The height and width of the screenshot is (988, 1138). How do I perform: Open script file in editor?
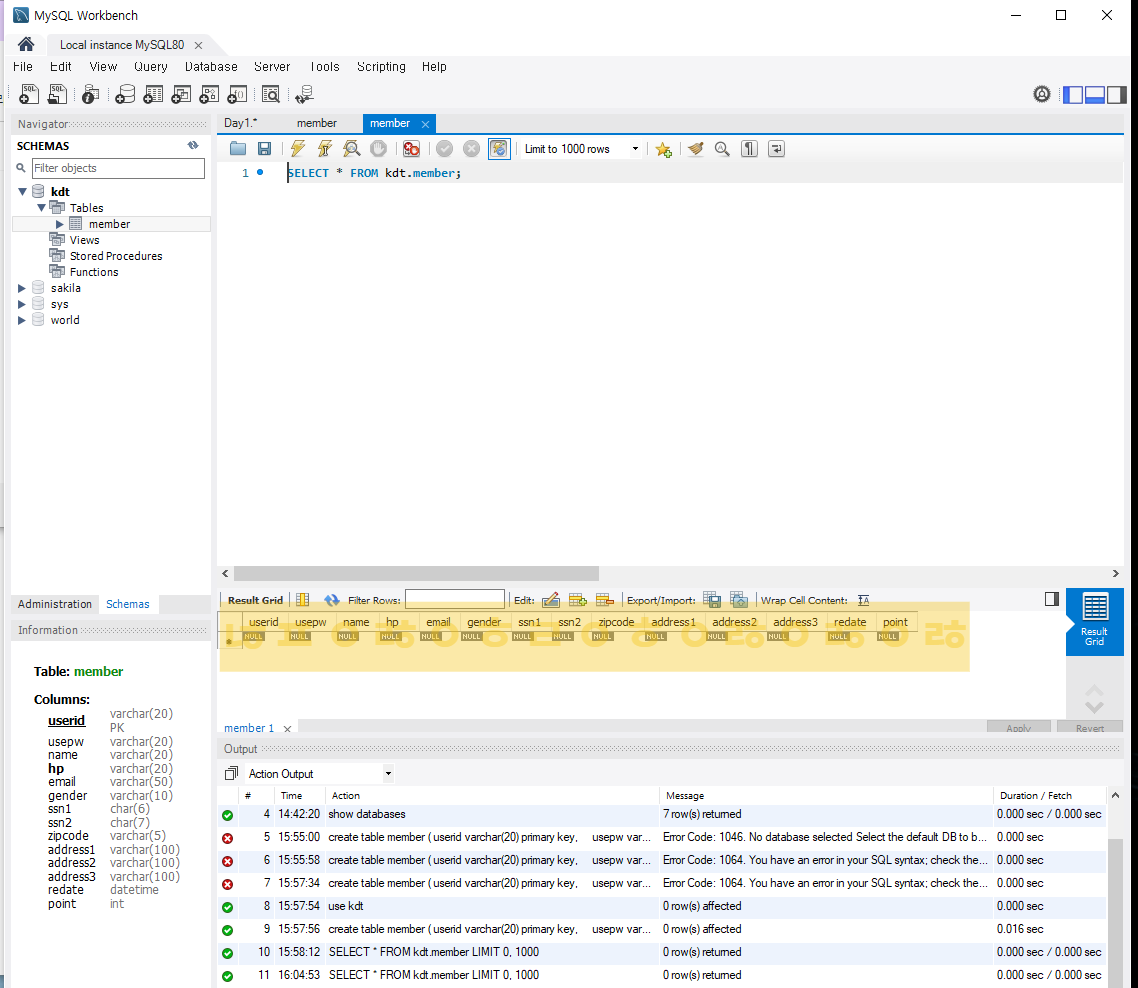(x=238, y=149)
